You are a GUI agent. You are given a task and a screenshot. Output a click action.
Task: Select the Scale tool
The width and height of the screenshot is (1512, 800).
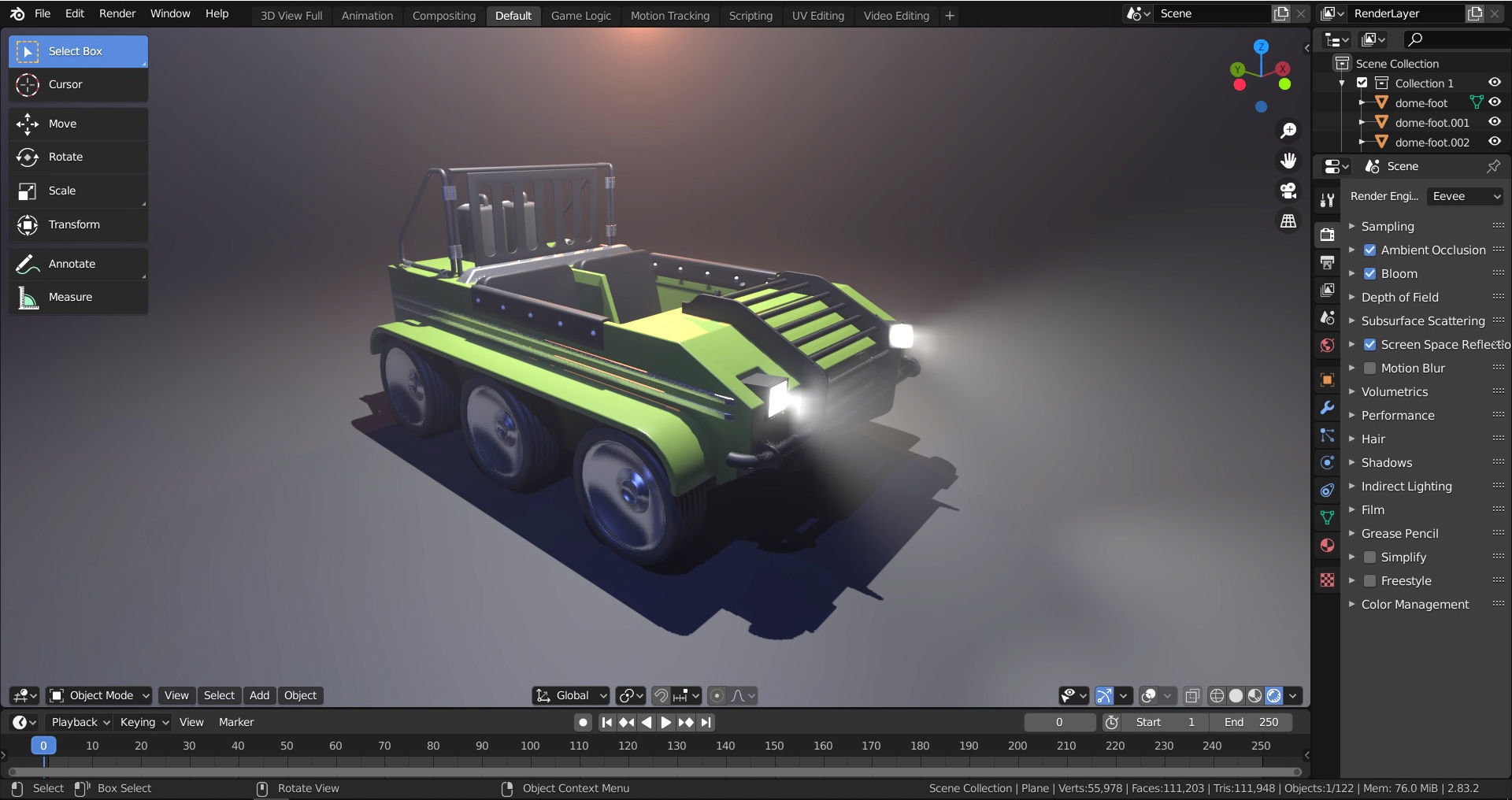point(78,191)
